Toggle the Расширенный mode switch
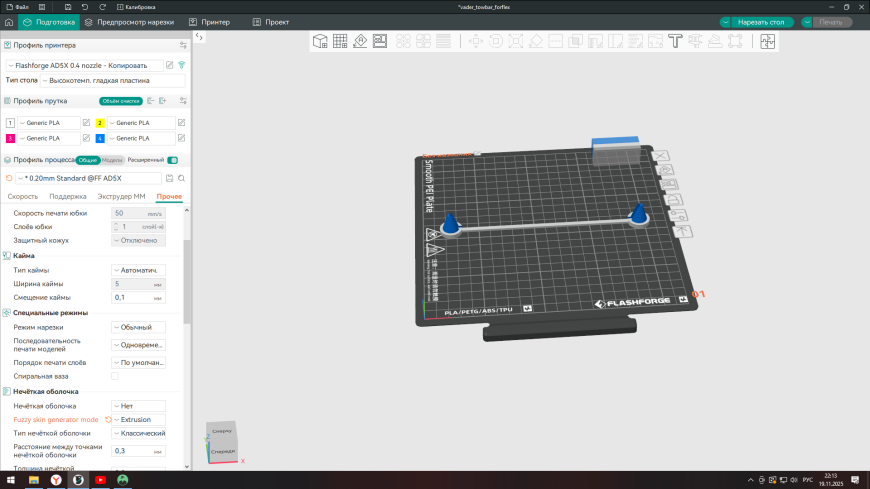The height and width of the screenshot is (489, 870). tap(173, 160)
